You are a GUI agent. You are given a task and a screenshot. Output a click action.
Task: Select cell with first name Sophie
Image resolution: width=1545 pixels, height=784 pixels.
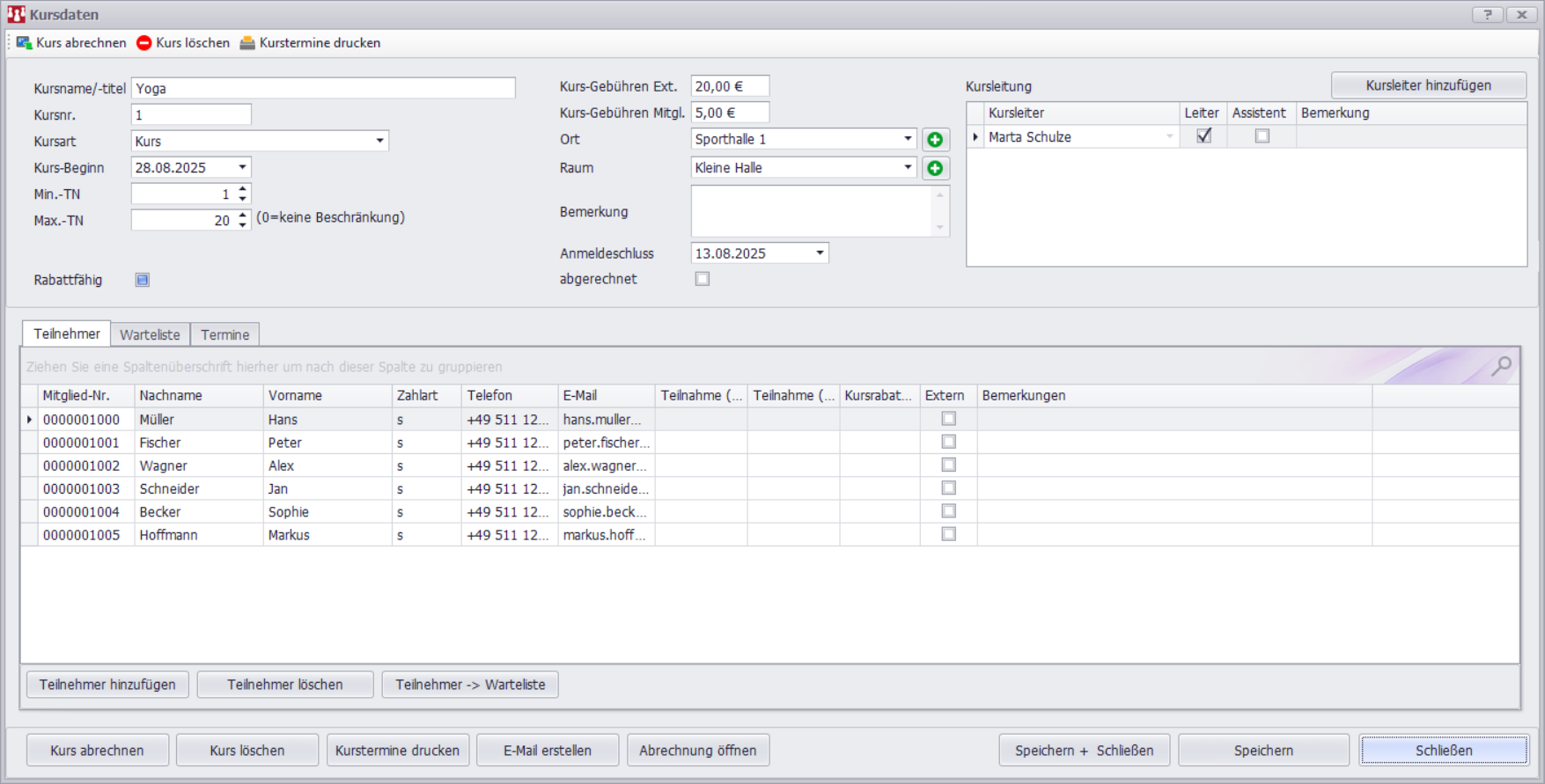(x=327, y=511)
